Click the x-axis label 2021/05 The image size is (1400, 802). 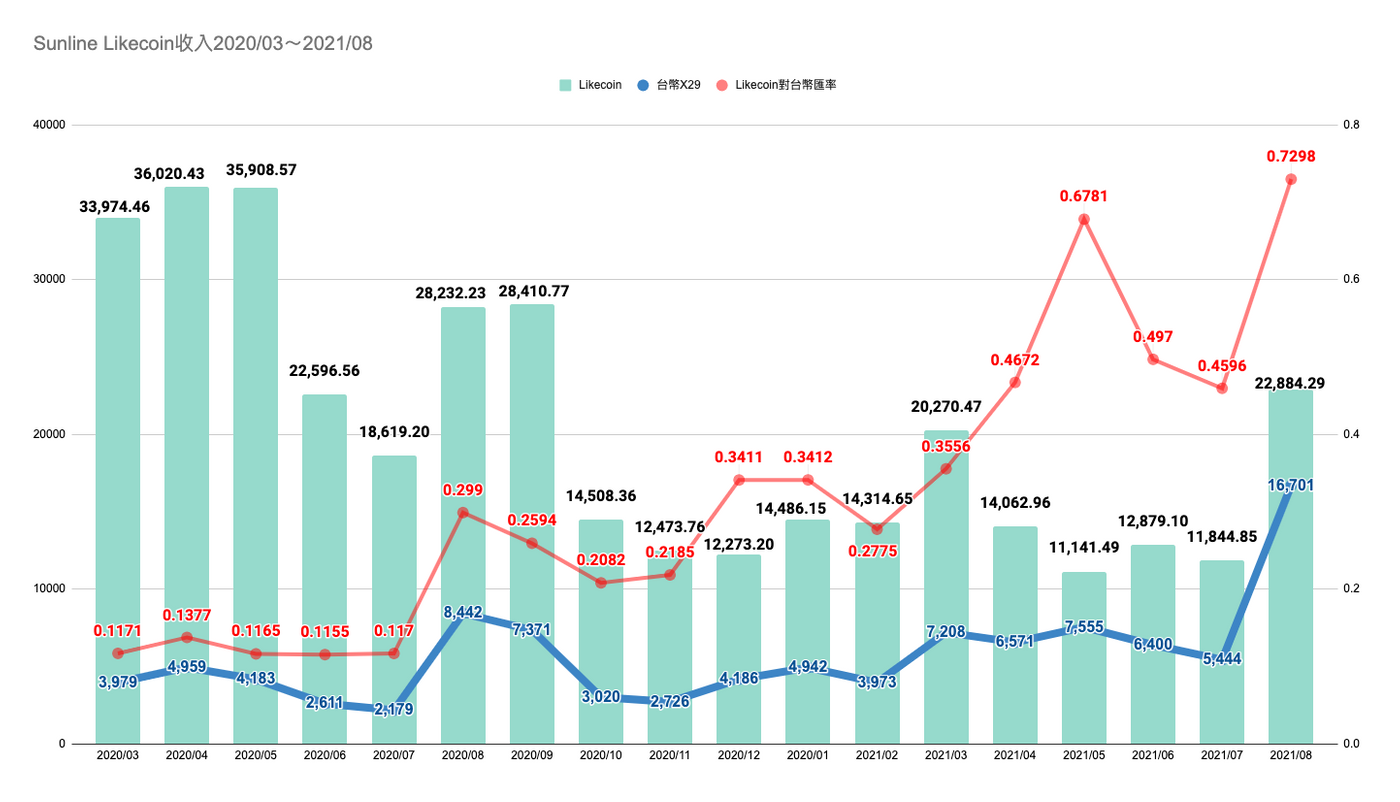pos(1084,757)
